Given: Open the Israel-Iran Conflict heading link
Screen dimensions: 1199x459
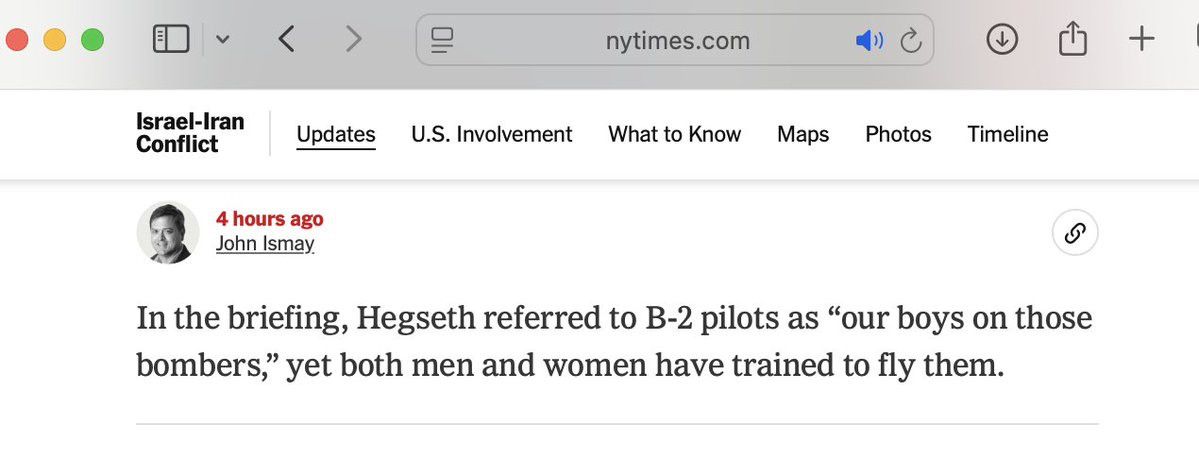Looking at the screenshot, I should tap(190, 133).
